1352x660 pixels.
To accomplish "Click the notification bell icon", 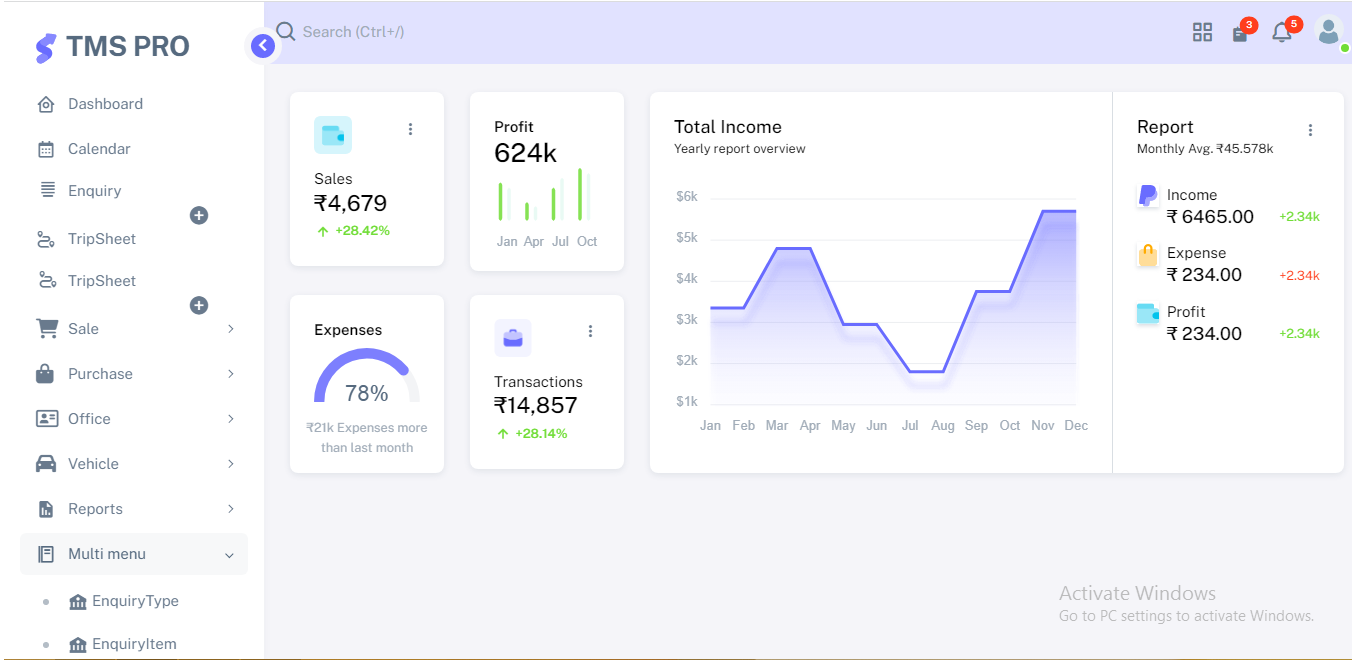I will [1281, 33].
